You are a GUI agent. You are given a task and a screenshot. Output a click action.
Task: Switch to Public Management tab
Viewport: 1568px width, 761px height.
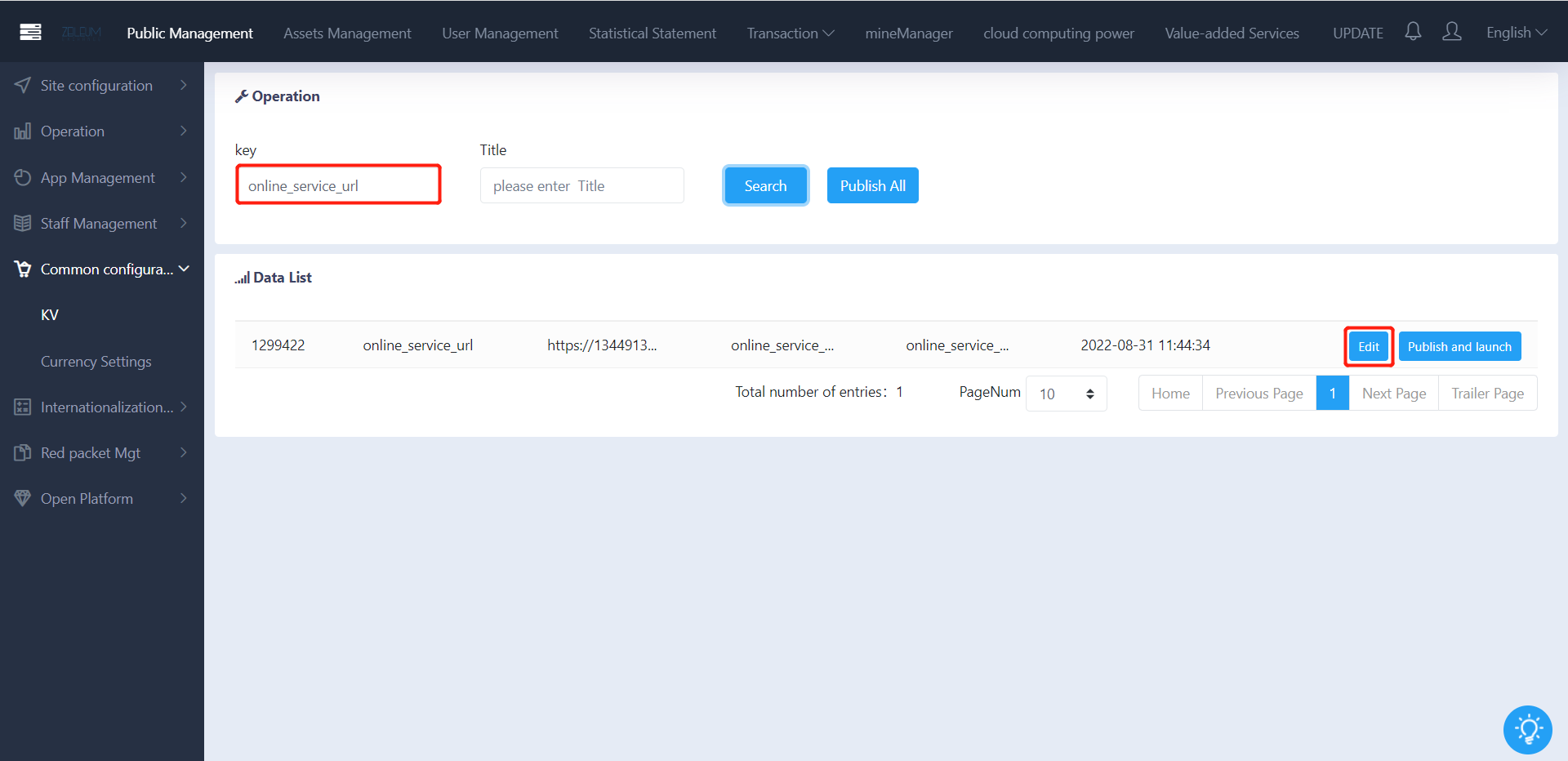click(189, 33)
